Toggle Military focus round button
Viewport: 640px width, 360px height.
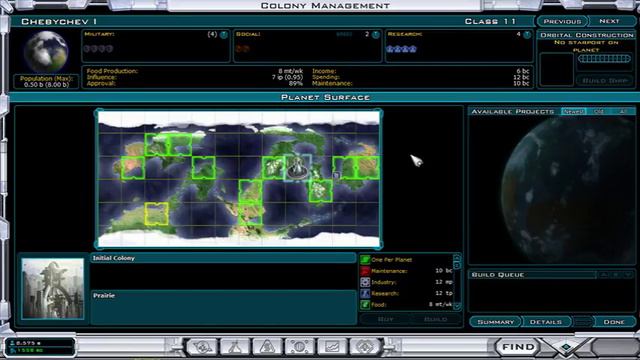224,35
